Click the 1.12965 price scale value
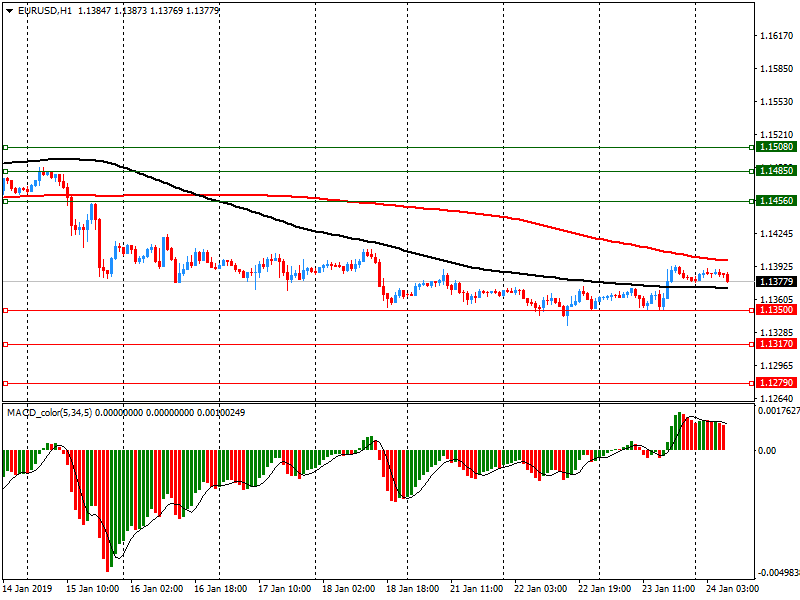The image size is (800, 600). tap(777, 366)
